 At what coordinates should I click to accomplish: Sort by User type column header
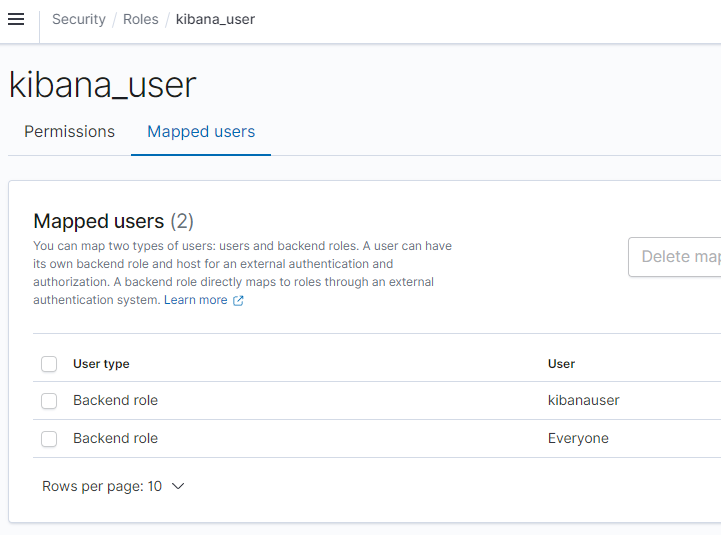[x=101, y=364]
